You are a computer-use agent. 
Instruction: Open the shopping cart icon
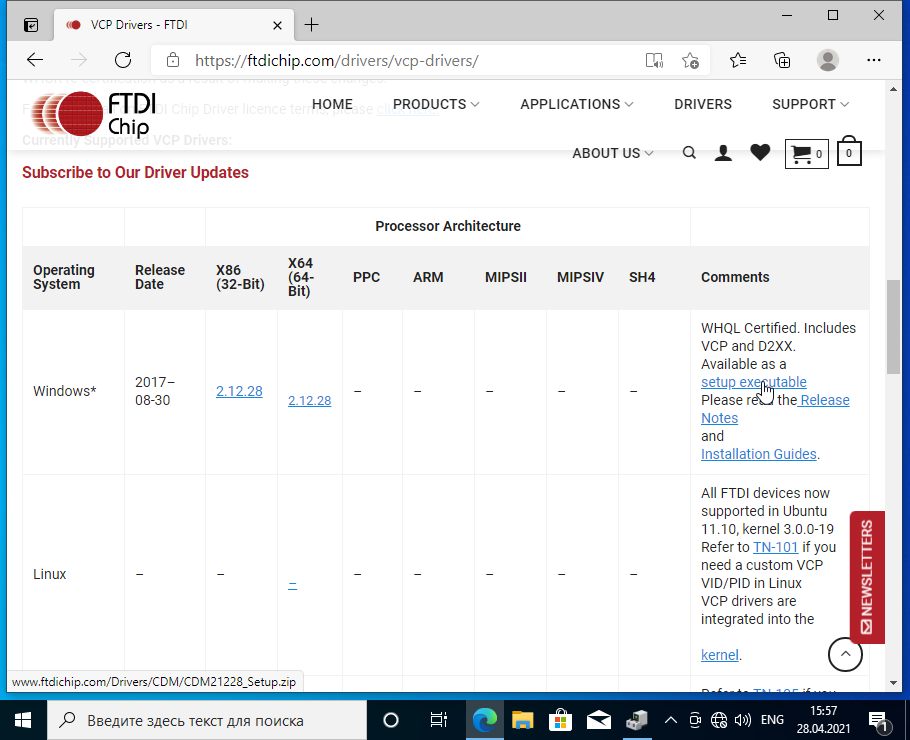(x=806, y=154)
